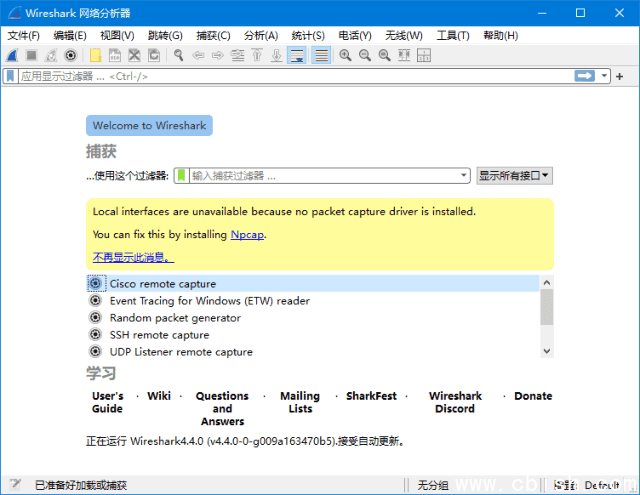Click the display filter bookmark icon
The image size is (640, 495).
click(10, 76)
